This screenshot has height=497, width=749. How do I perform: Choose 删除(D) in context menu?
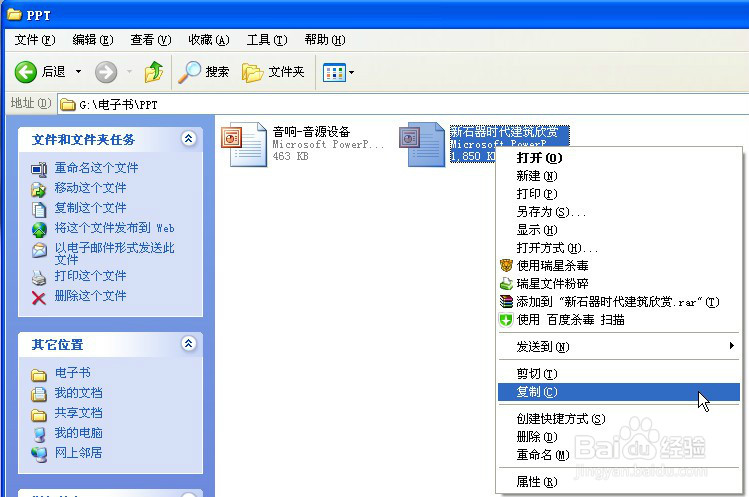[619, 437]
